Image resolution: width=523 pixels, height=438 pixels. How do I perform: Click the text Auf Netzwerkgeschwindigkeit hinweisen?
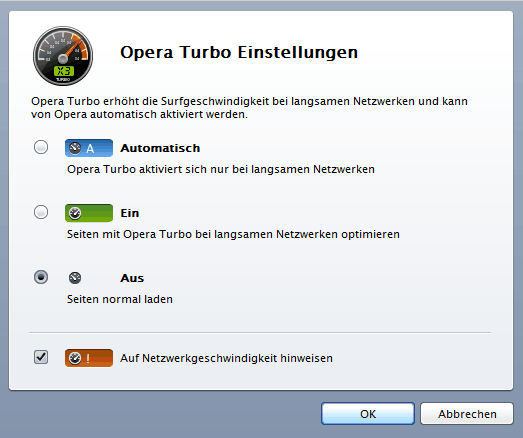pyautogui.click(x=226, y=358)
